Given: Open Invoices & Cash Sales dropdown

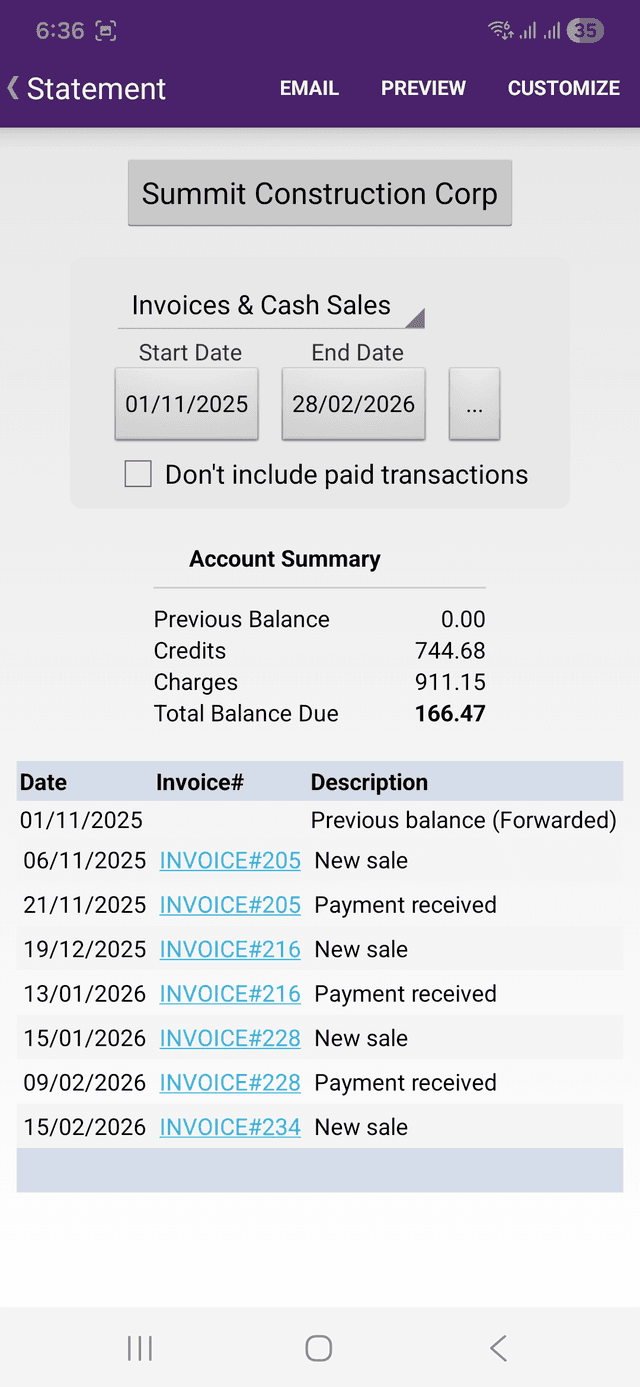Looking at the screenshot, I should click(x=271, y=306).
